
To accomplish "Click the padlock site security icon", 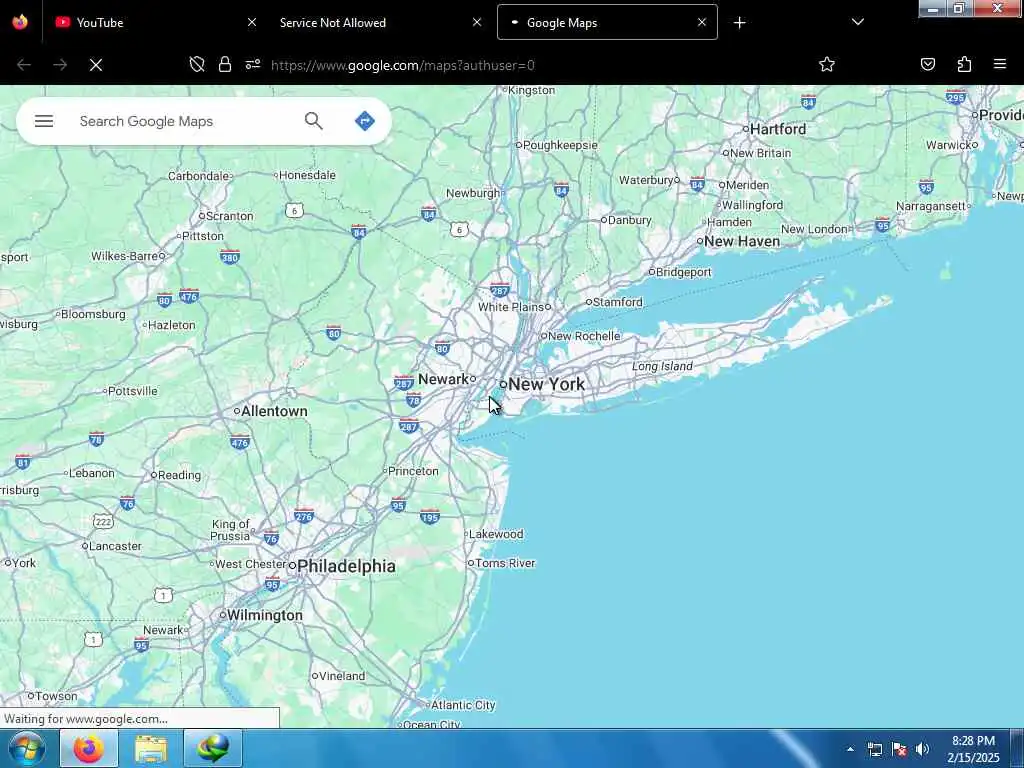I will pyautogui.click(x=225, y=64).
